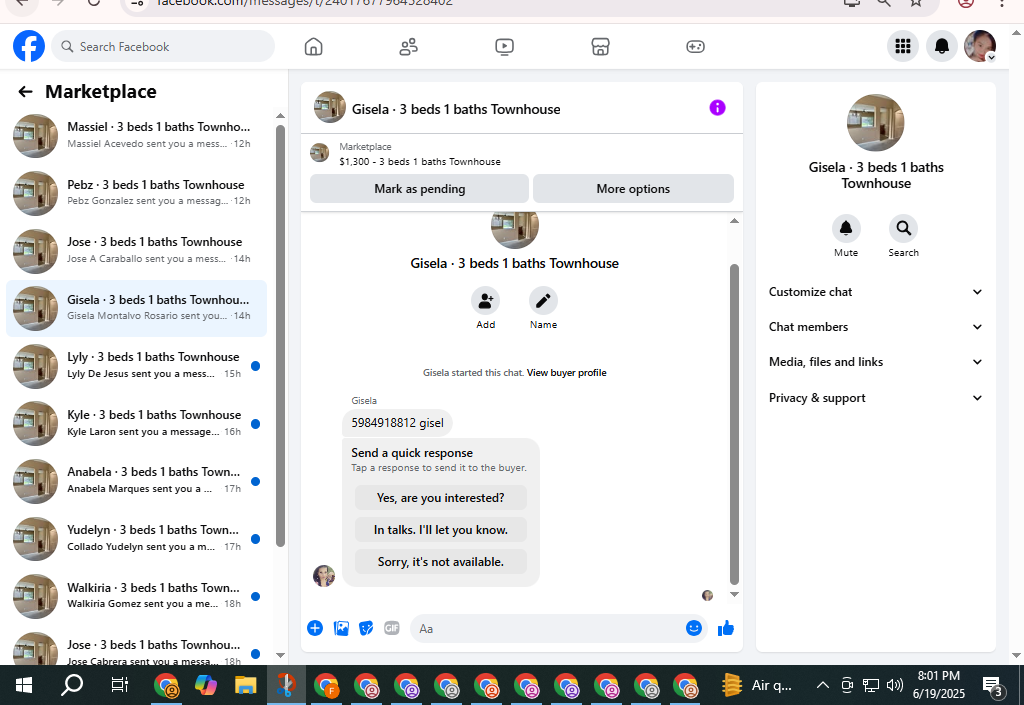Open Massiel townhouse conversation
Viewport: 1024px width, 705px height.
pos(136,135)
